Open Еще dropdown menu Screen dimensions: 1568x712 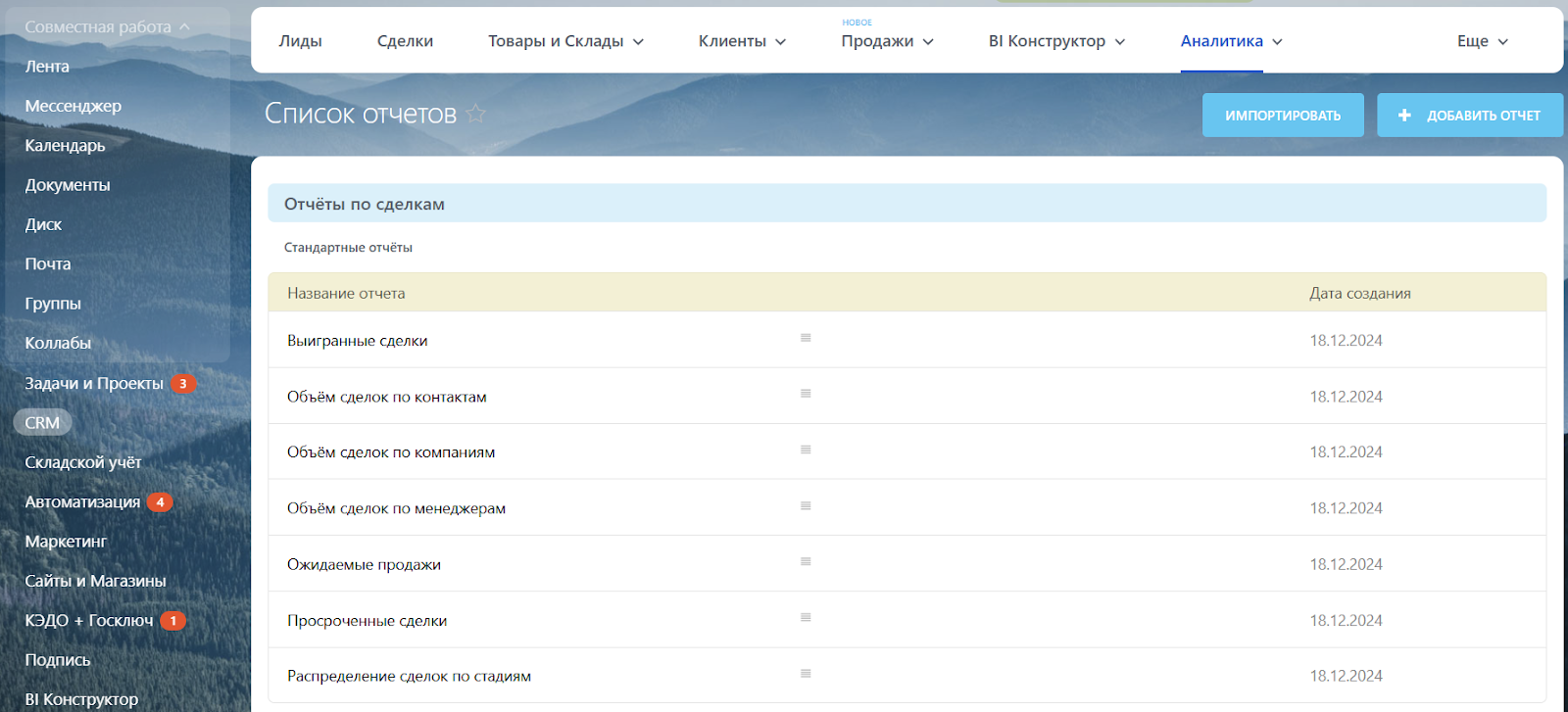coord(1482,41)
